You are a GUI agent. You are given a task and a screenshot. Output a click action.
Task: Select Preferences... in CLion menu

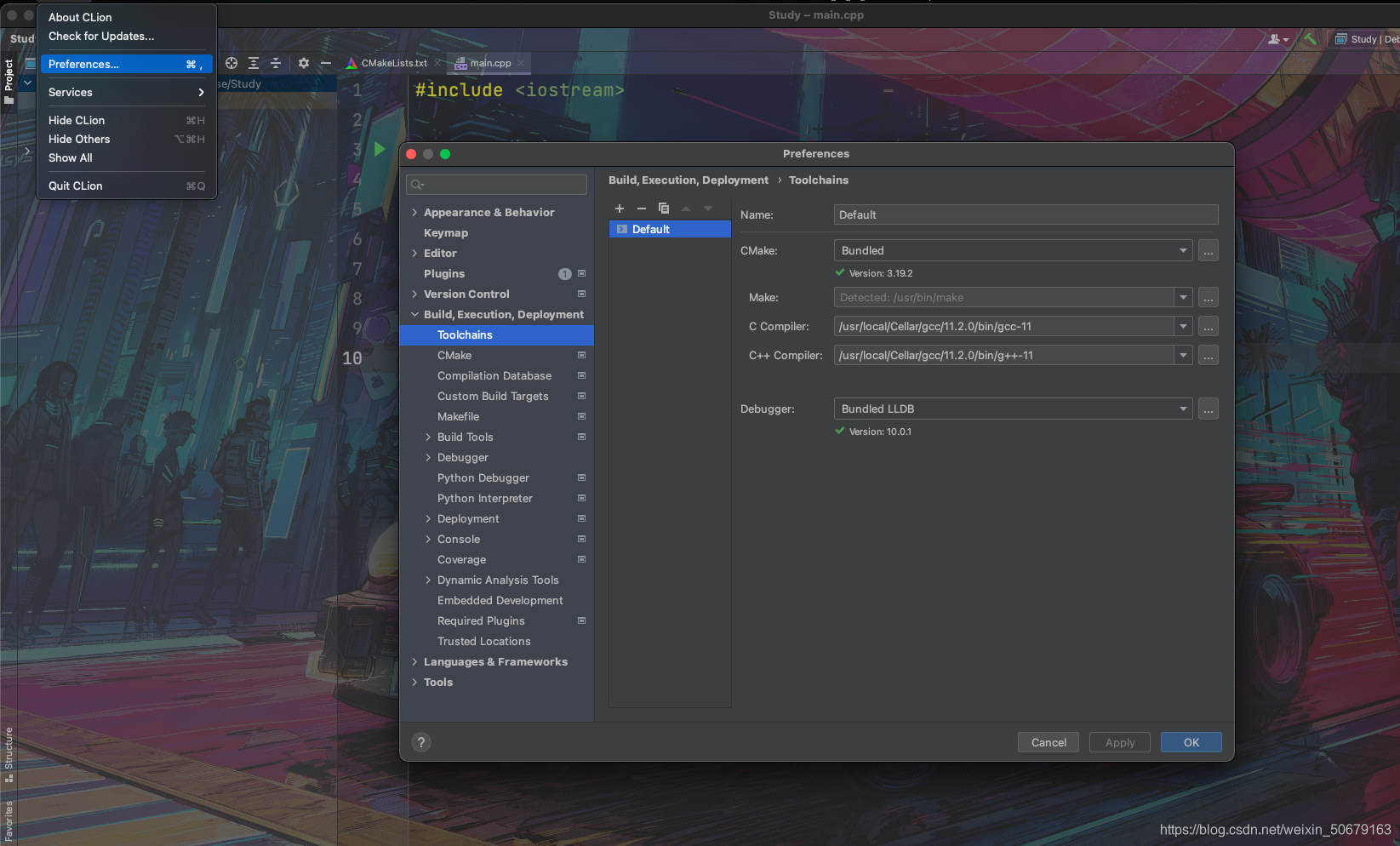[x=126, y=64]
